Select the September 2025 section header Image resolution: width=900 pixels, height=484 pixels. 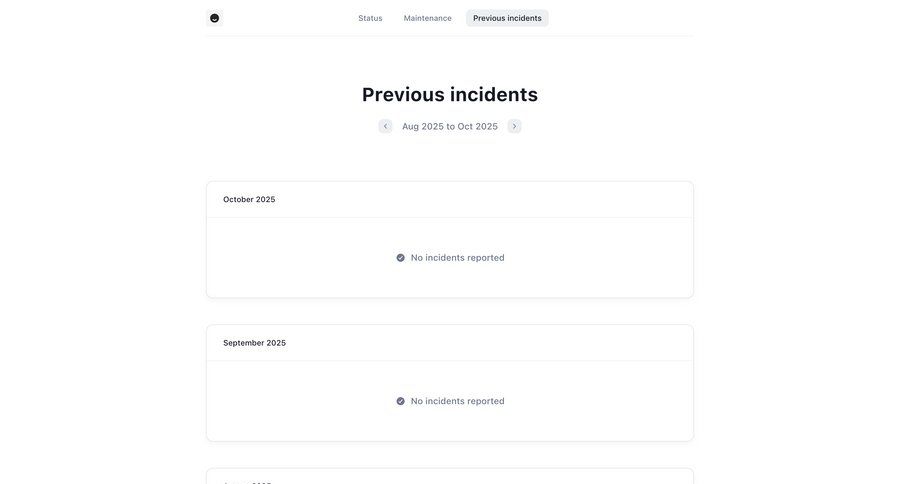(254, 343)
